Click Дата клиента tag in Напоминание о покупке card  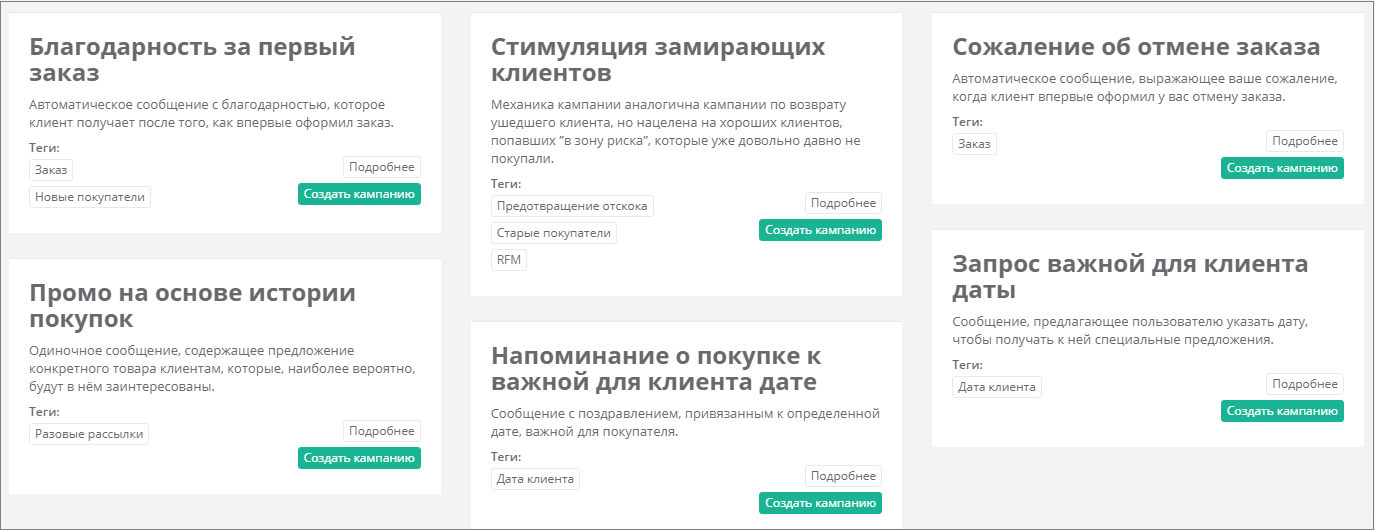coord(535,479)
